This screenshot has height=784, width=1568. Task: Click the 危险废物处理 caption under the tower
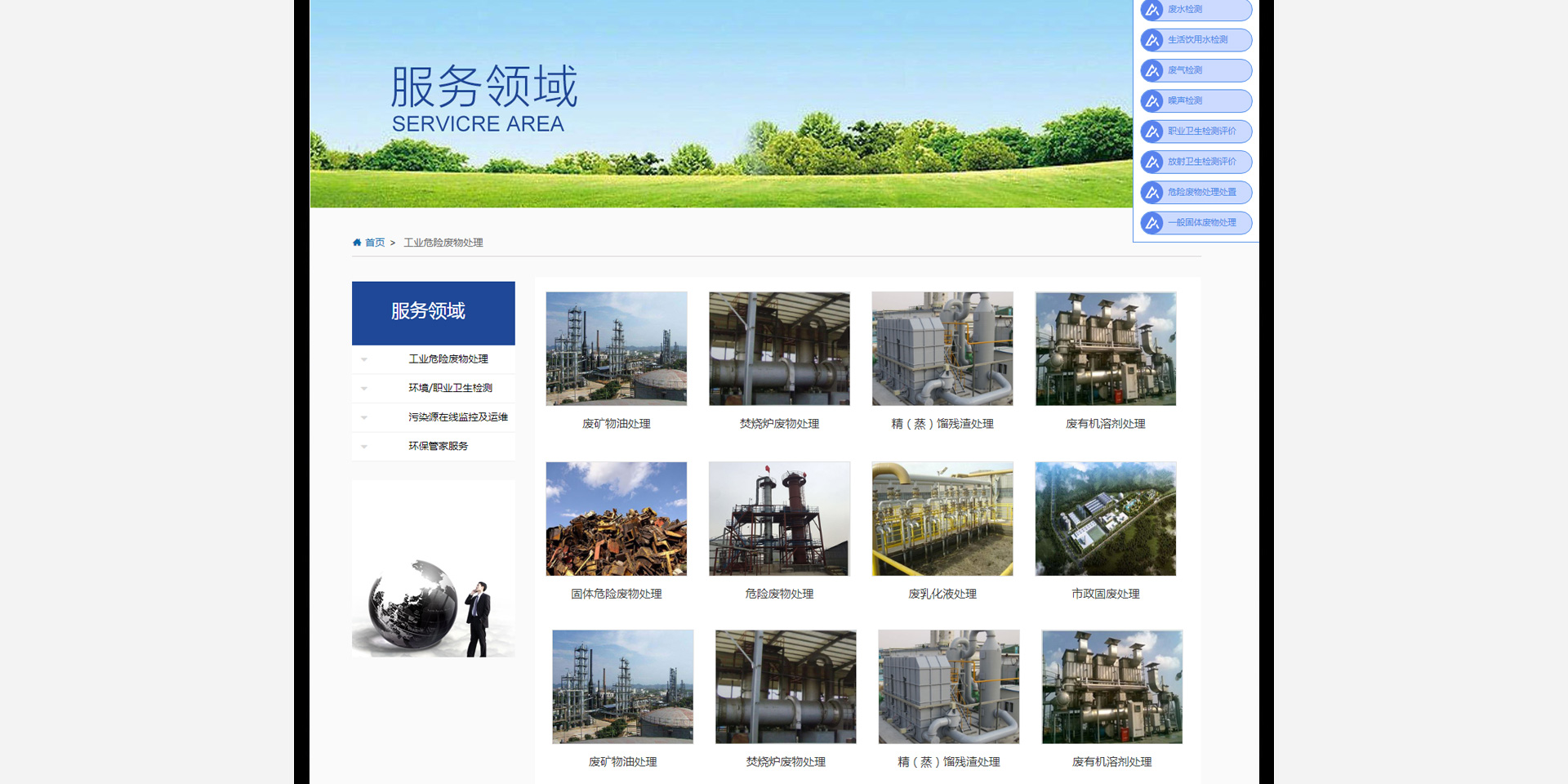click(779, 594)
